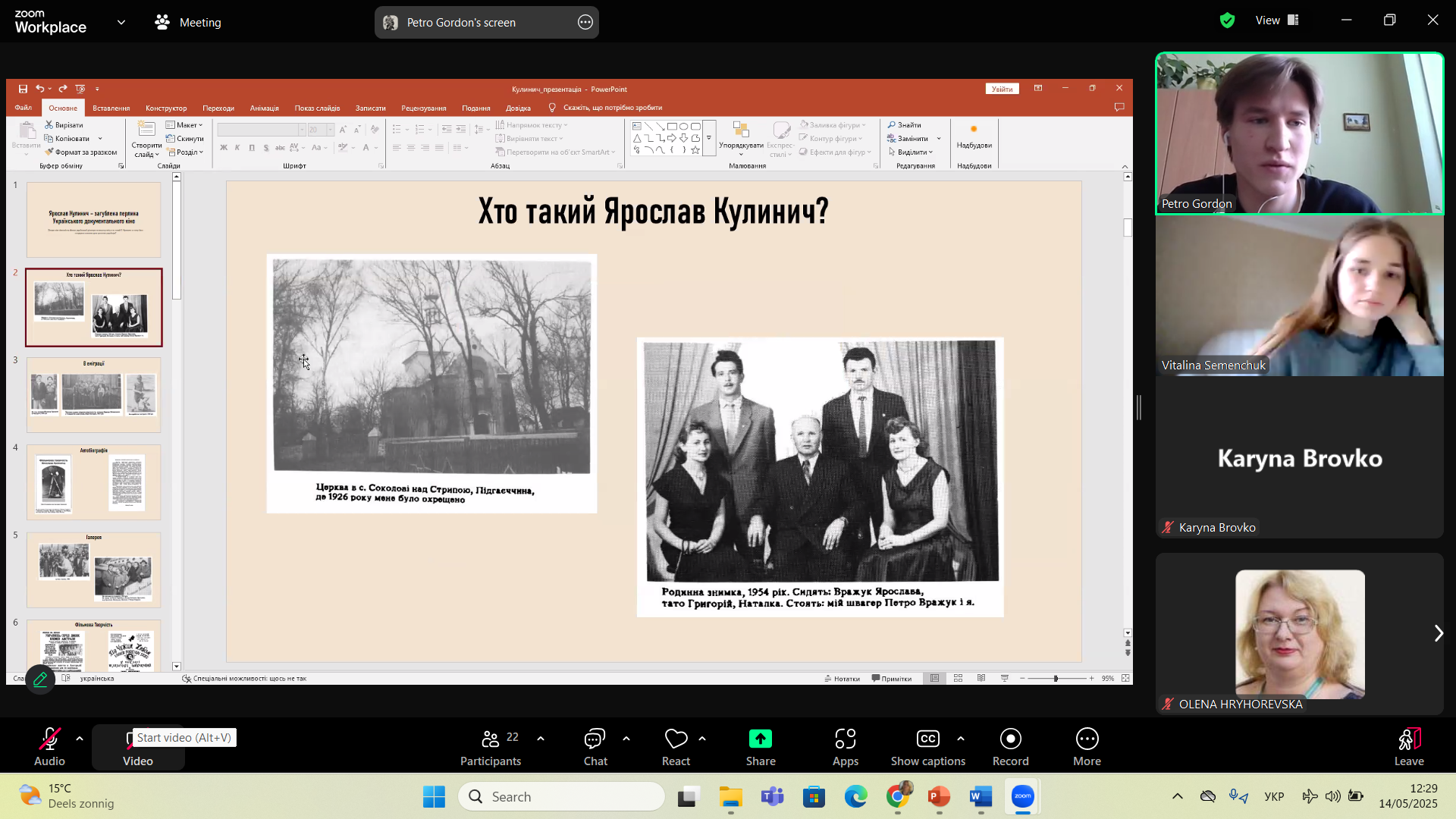Click the green encryption shield icon

pyautogui.click(x=1227, y=21)
